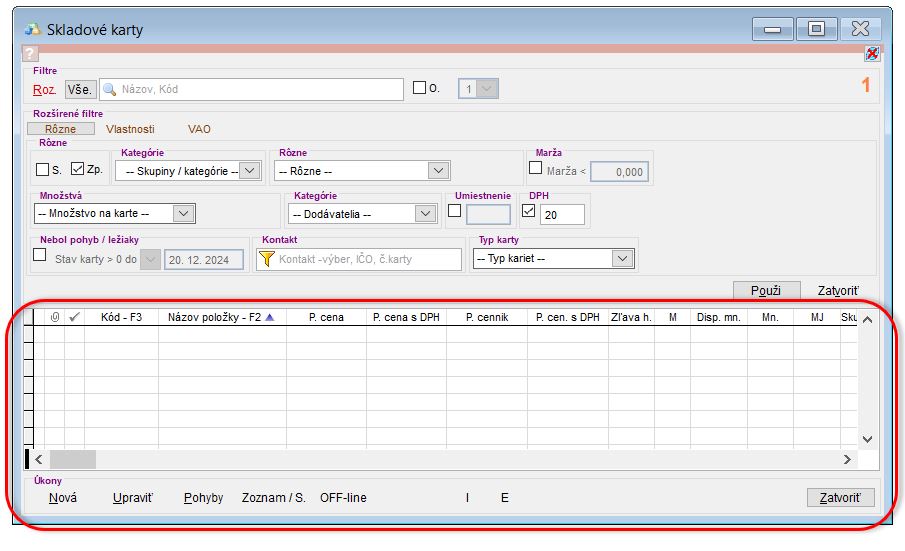Screen dimensions: 905x551
Task: Click the magnifier icon in search field
Action: tap(110, 89)
